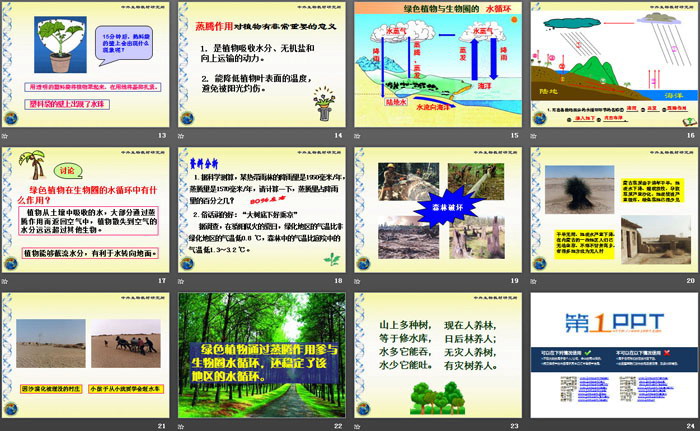The height and width of the screenshot is (431, 700).
Task: Click animation star icon under slide 13
Action: coord(5,136)
